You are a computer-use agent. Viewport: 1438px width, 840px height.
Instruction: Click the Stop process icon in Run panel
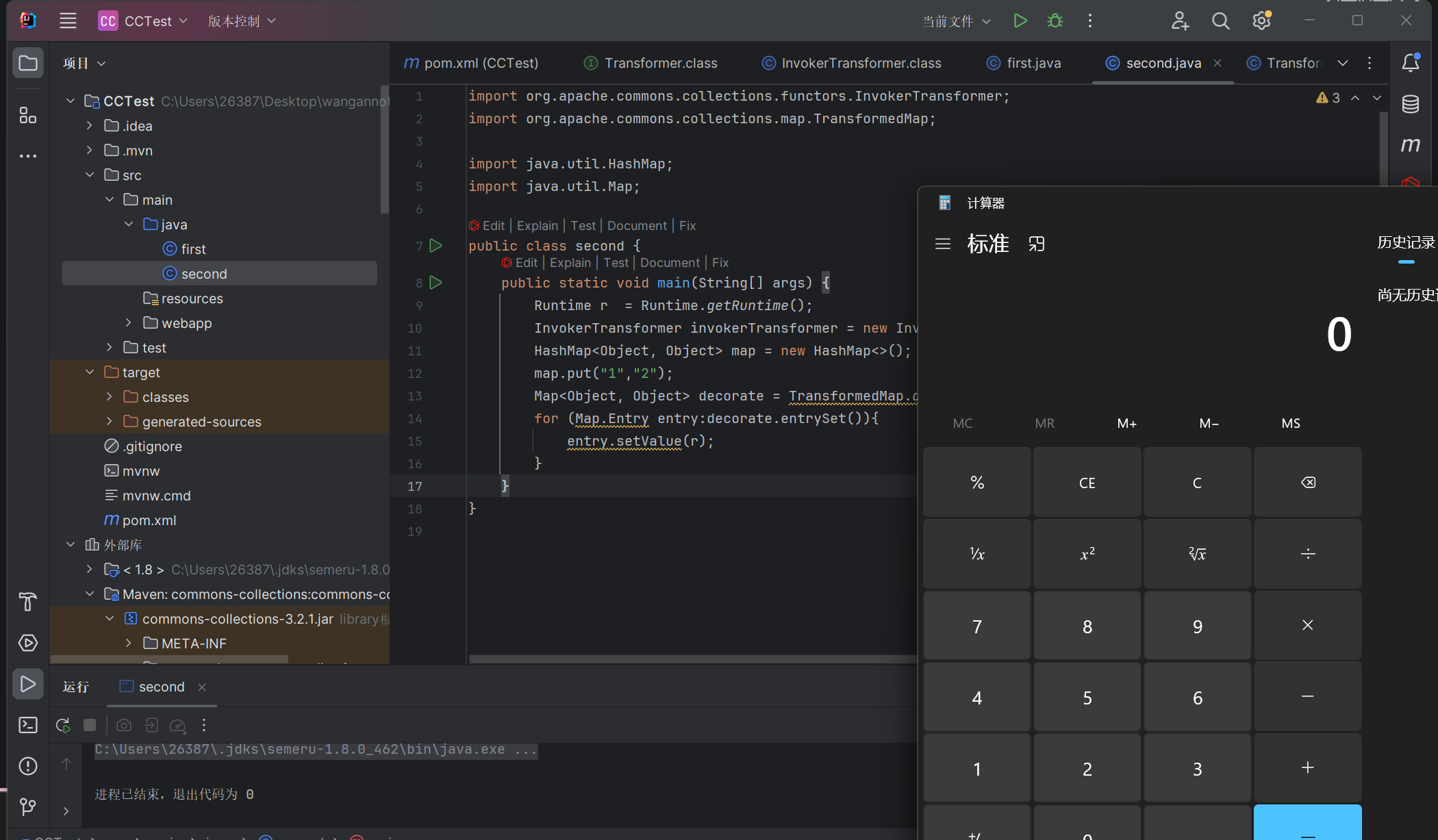coord(90,725)
